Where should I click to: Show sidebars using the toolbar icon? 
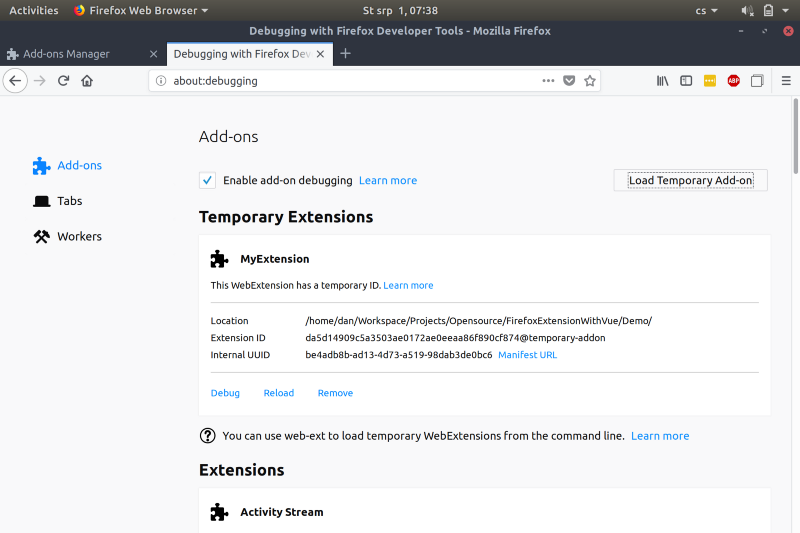click(686, 81)
